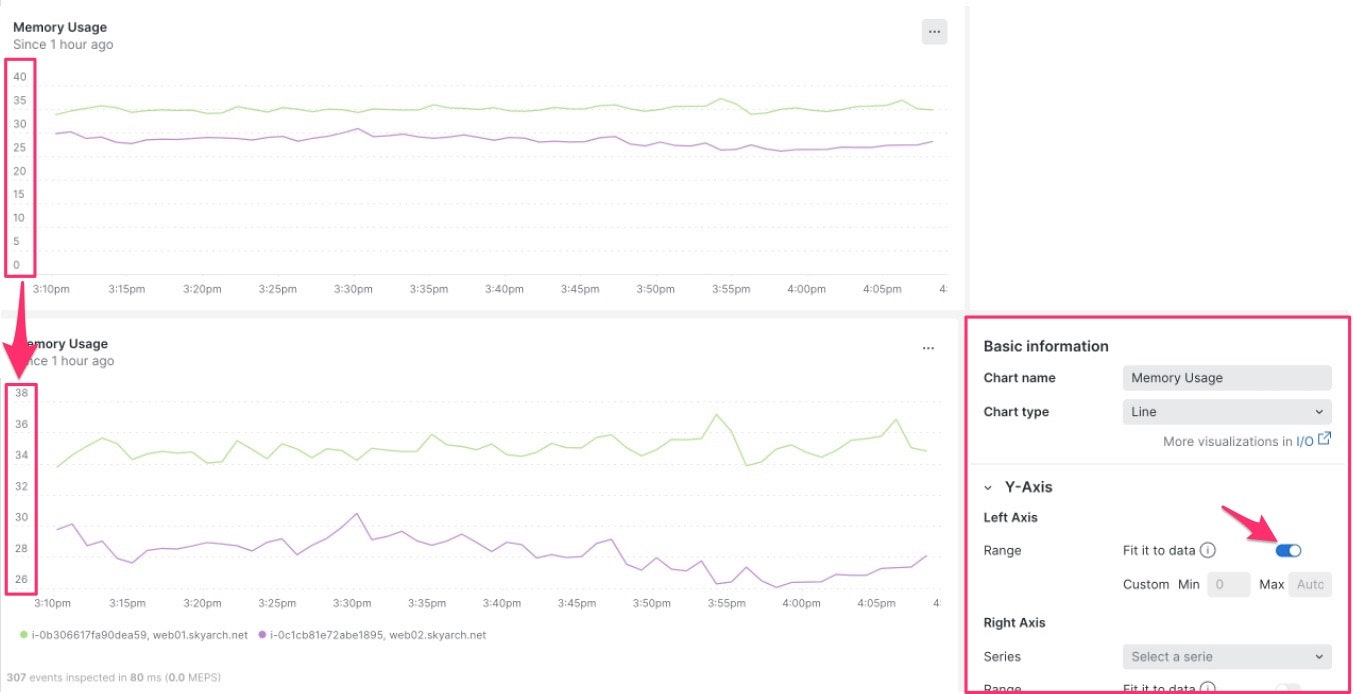The height and width of the screenshot is (694, 1353).
Task: Enable the Right Axis Fit it to data toggle
Action: click(1288, 688)
